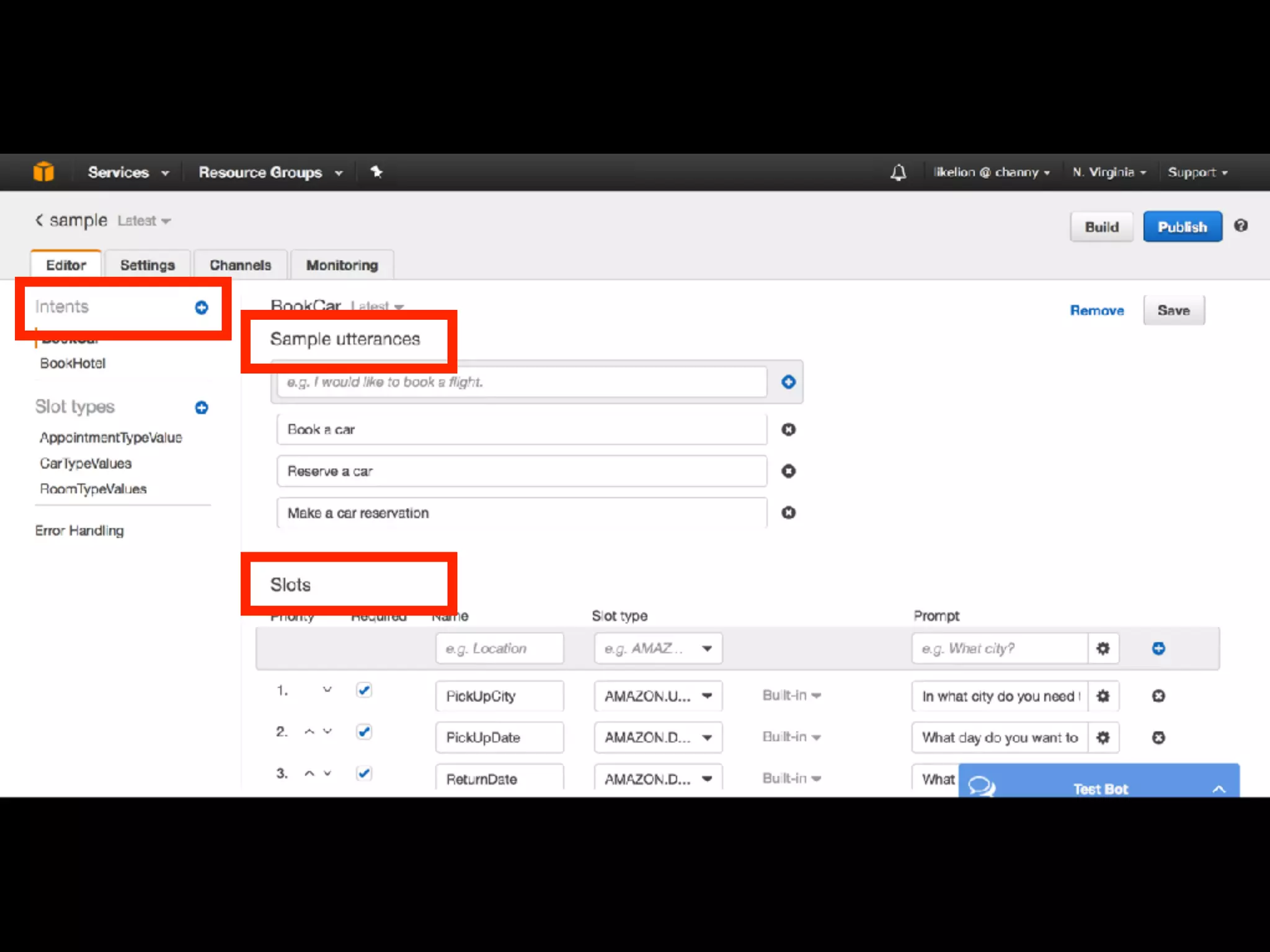Add a new intent with plus icon
This screenshot has width=1270, height=952.
point(202,307)
